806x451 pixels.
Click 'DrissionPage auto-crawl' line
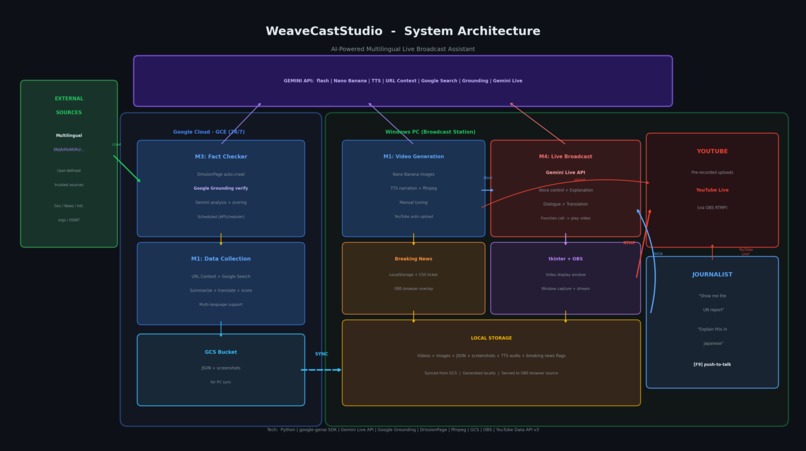(221, 174)
